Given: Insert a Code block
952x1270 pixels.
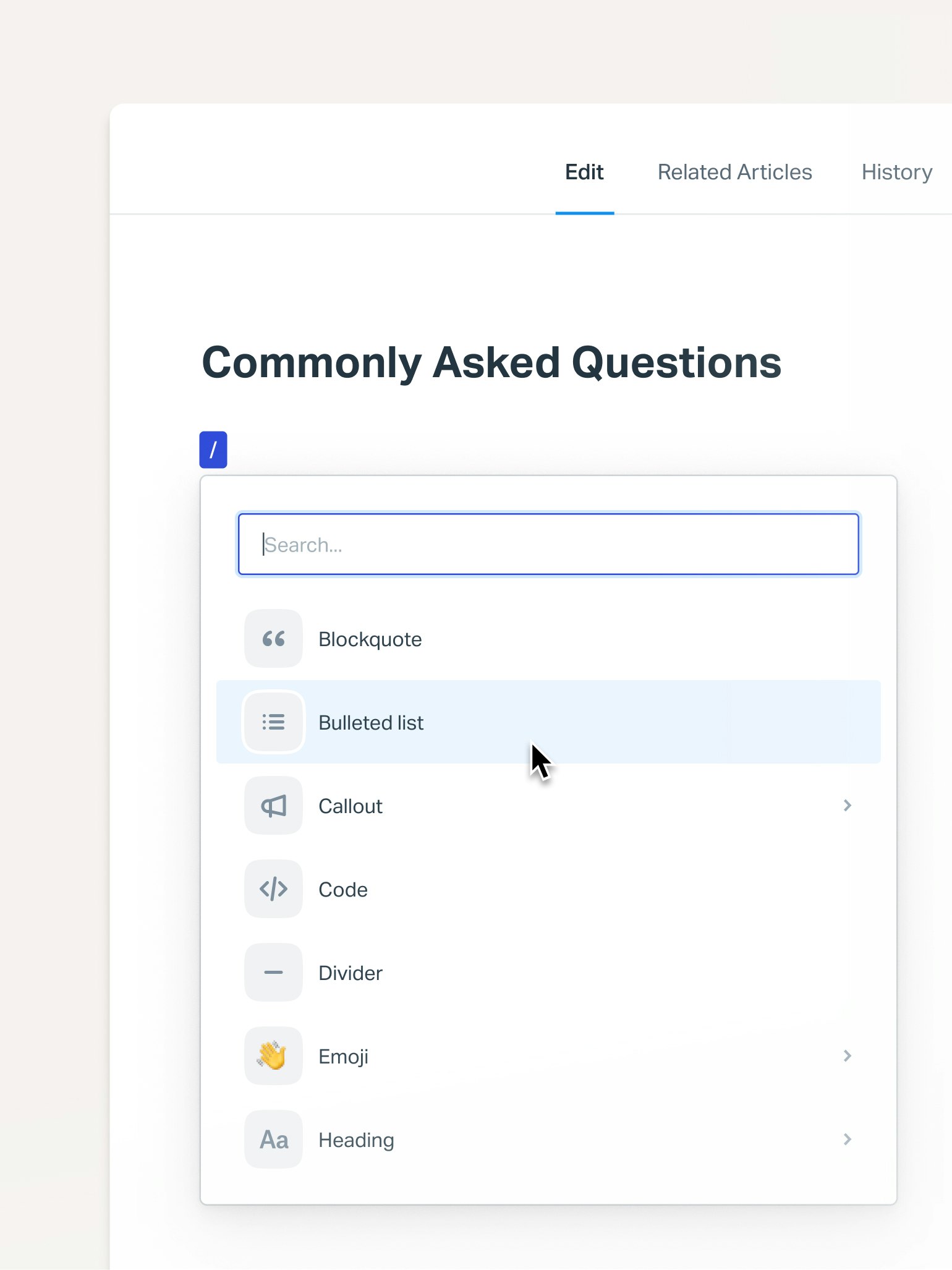Looking at the screenshot, I should point(343,890).
